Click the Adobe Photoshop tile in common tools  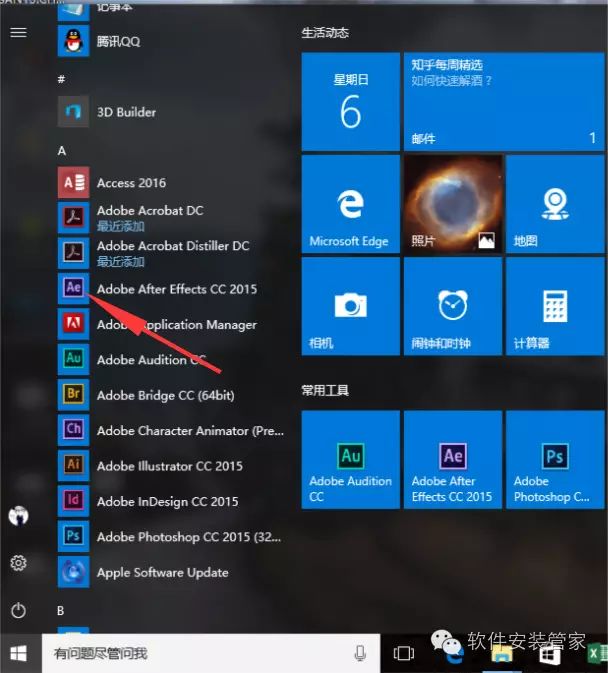coord(553,459)
